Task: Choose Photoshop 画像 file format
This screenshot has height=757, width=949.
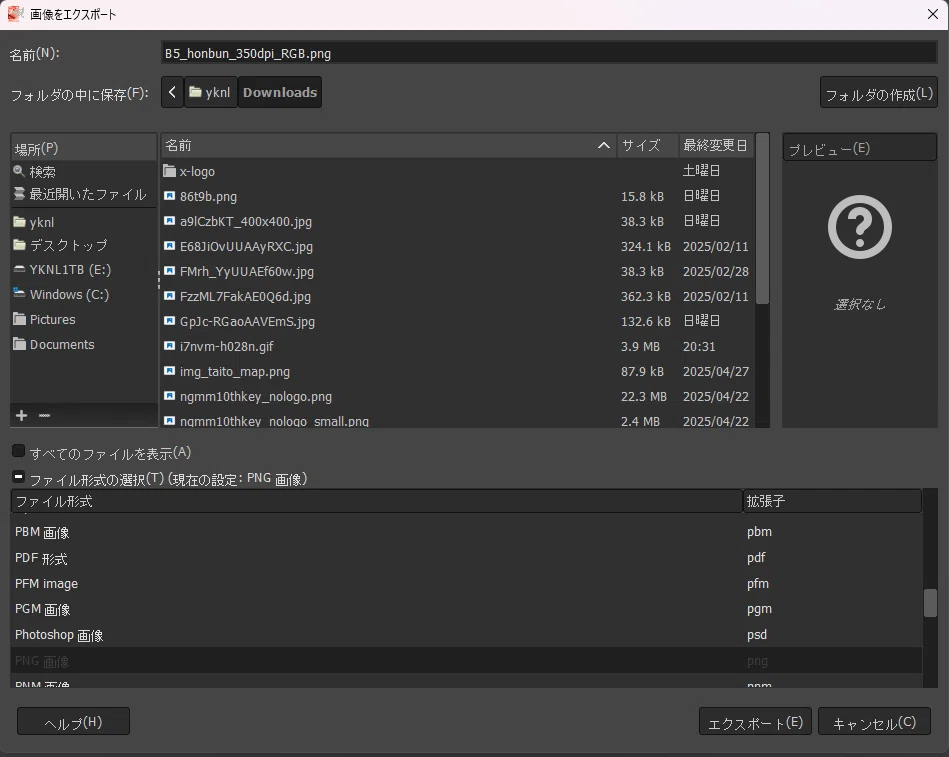Action: pos(466,635)
